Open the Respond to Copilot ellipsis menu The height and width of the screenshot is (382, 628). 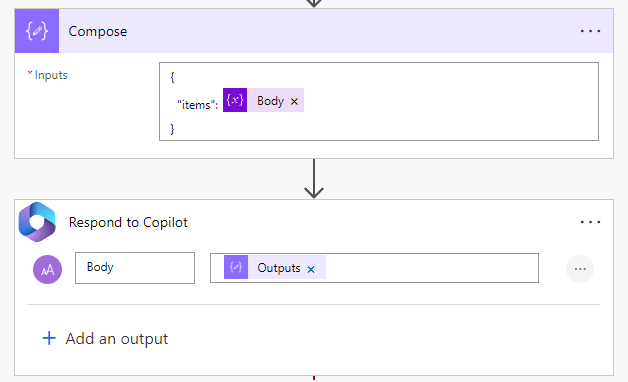click(x=590, y=222)
